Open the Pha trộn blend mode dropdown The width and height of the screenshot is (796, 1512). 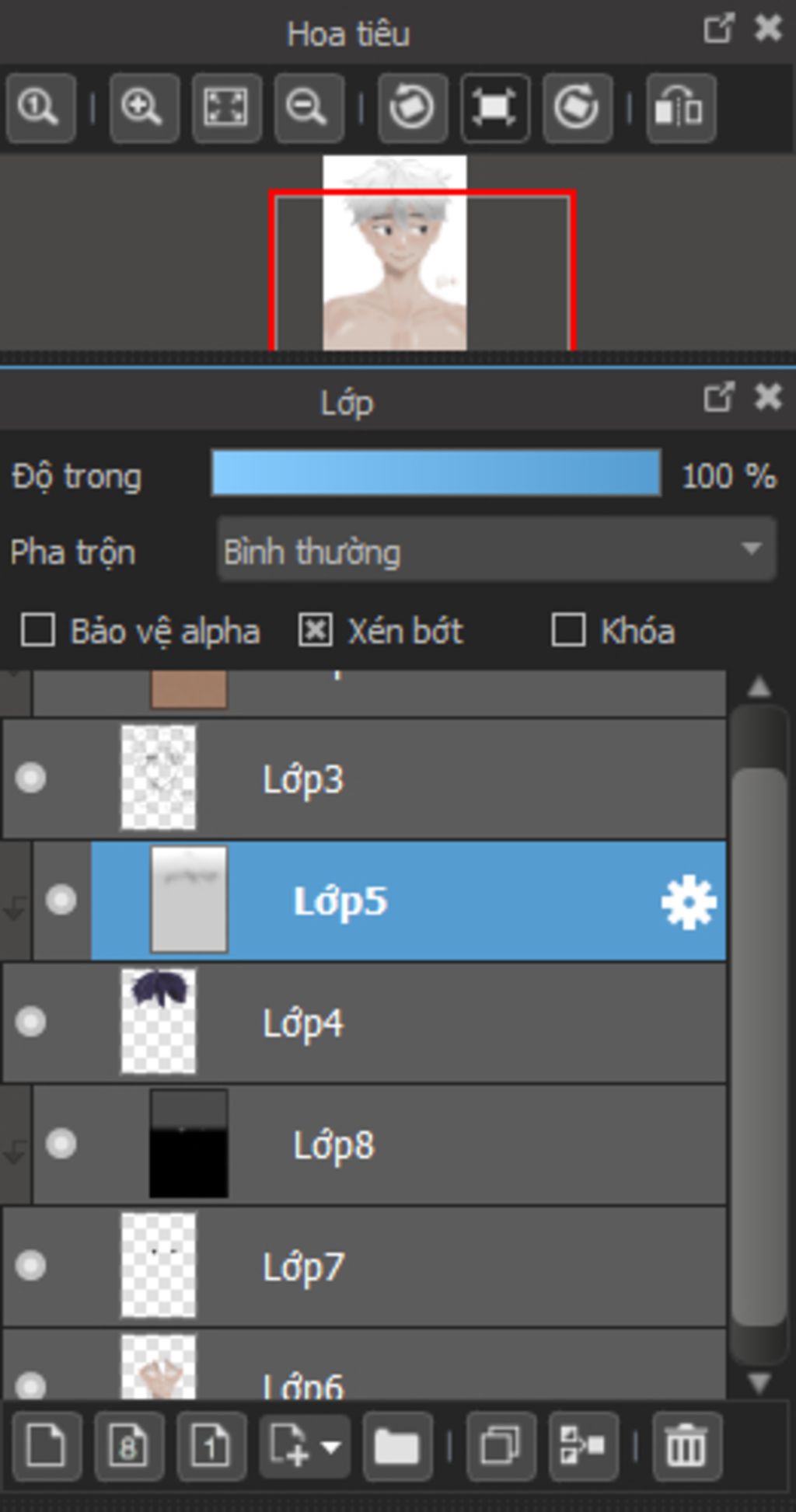[x=496, y=551]
